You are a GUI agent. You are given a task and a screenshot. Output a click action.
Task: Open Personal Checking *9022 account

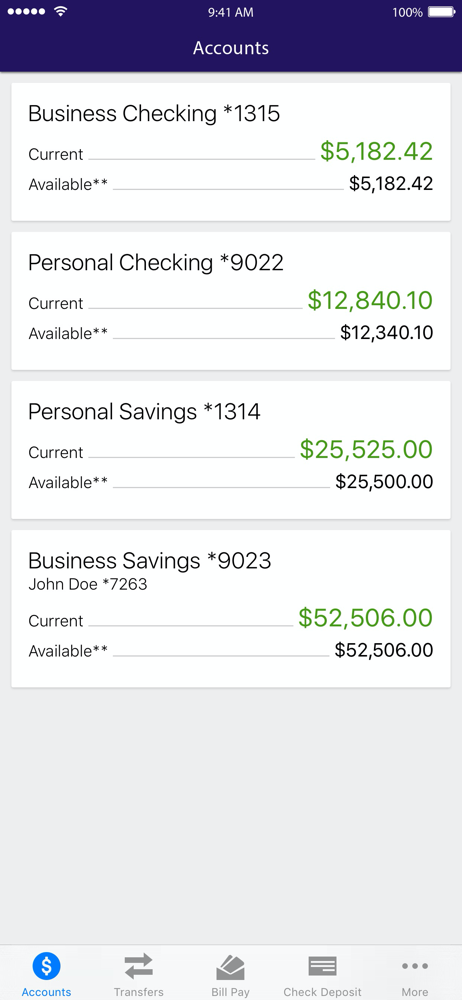click(231, 300)
